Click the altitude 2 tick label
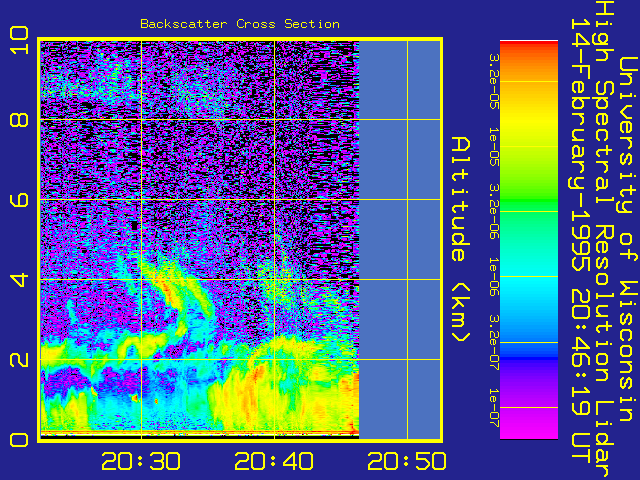The height and width of the screenshot is (480, 640). (19, 360)
